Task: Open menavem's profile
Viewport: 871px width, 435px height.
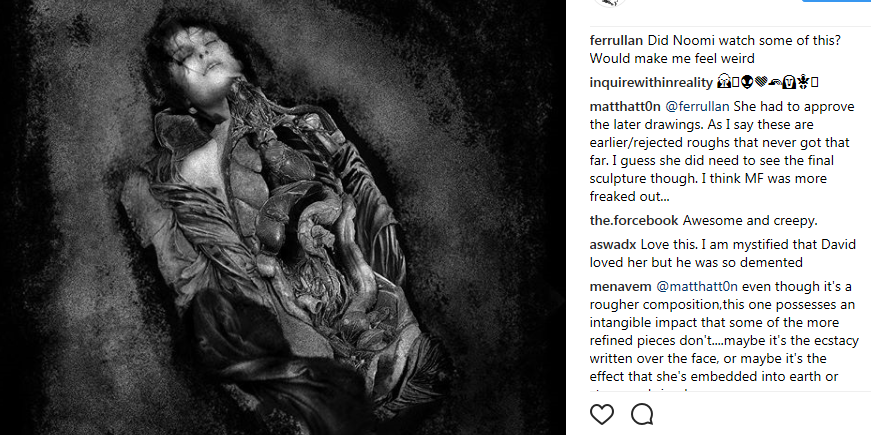Action: [620, 287]
